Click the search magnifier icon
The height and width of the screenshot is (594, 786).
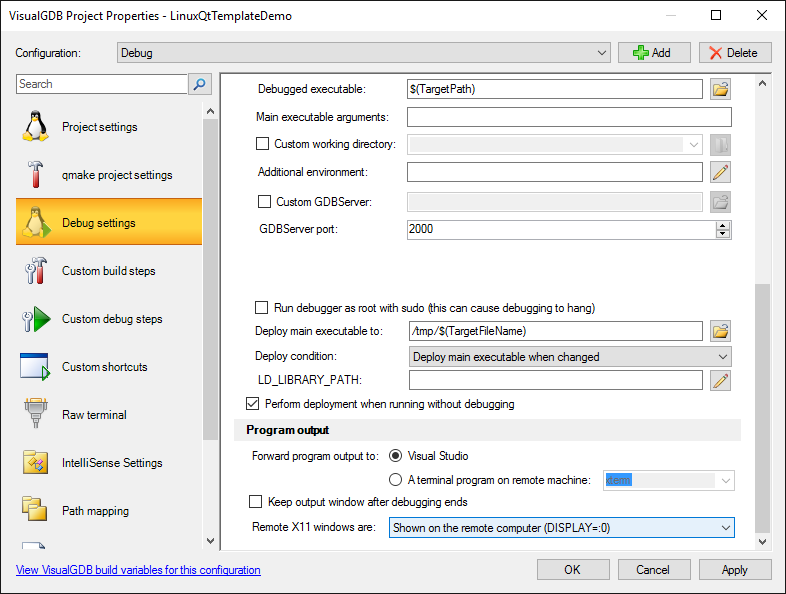pyautogui.click(x=201, y=84)
